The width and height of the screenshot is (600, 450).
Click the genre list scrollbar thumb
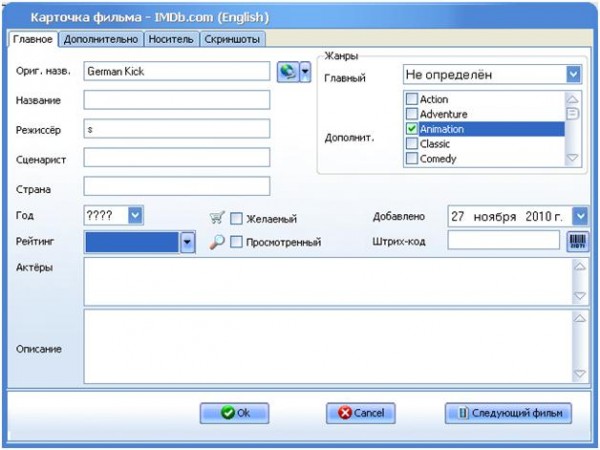(x=572, y=114)
